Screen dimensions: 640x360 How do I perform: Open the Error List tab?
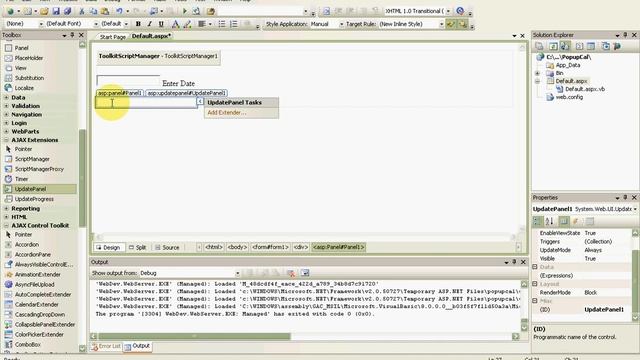pos(106,346)
